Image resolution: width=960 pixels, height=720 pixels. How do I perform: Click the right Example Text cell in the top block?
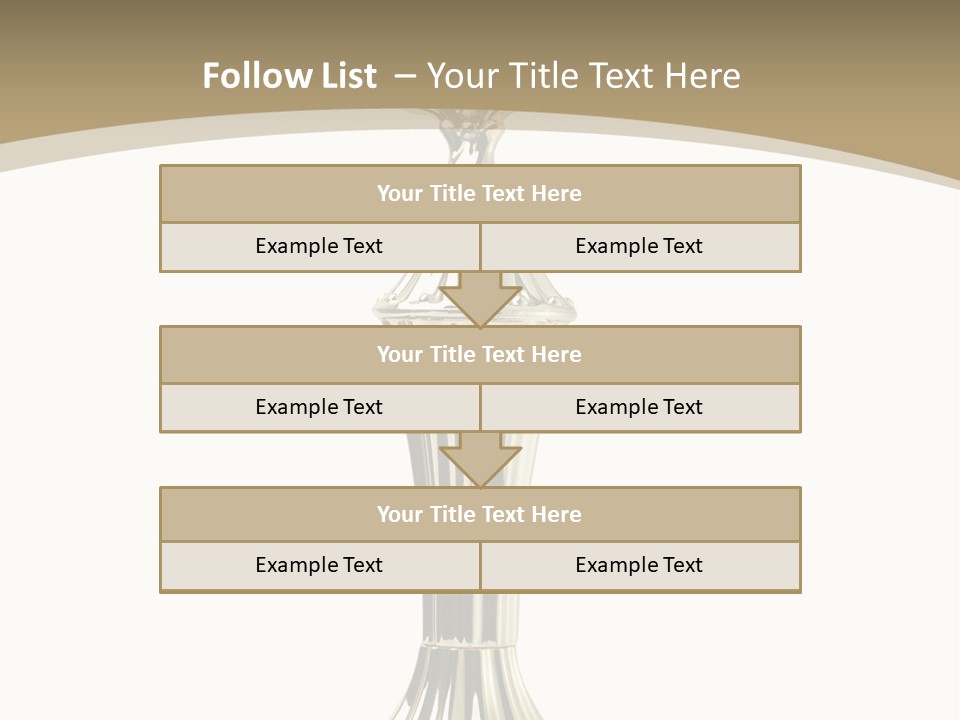(x=639, y=247)
